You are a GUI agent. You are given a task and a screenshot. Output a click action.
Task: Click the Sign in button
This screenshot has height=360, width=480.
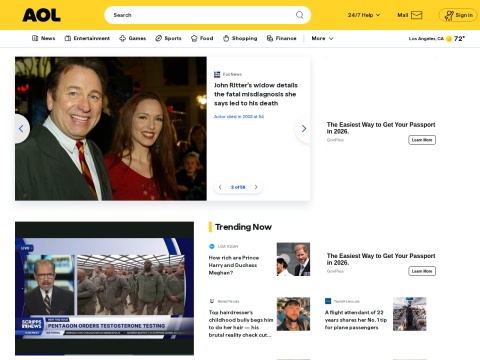click(458, 15)
